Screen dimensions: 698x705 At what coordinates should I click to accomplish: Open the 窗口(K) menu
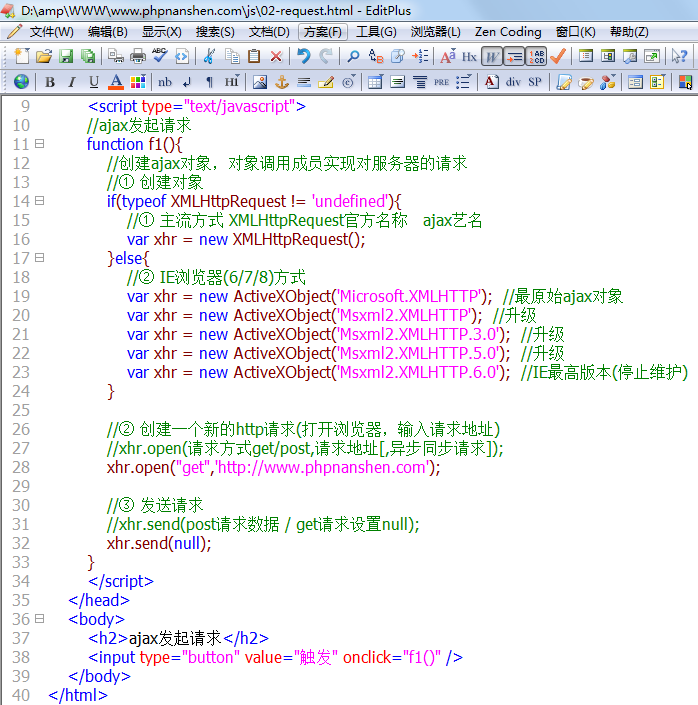[575, 32]
